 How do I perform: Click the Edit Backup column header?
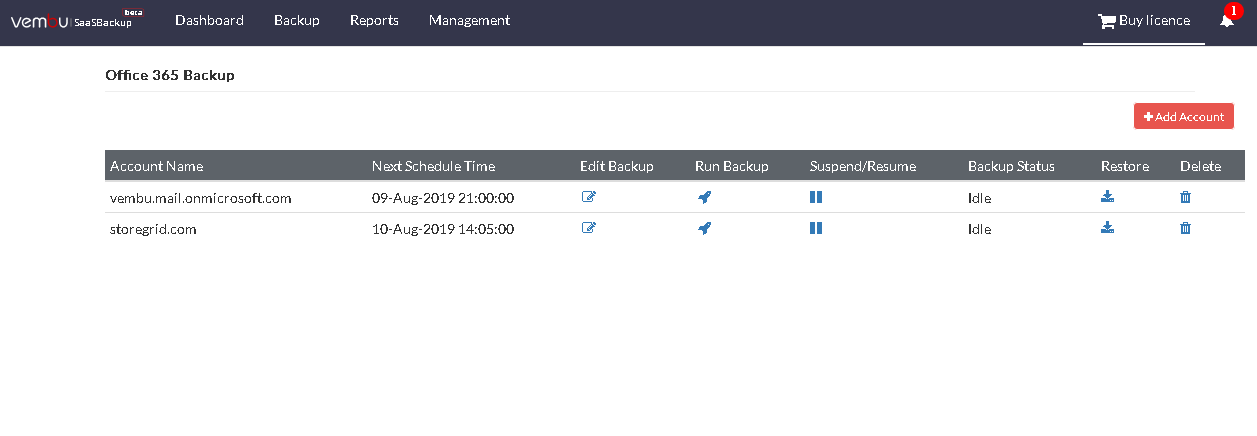617,166
